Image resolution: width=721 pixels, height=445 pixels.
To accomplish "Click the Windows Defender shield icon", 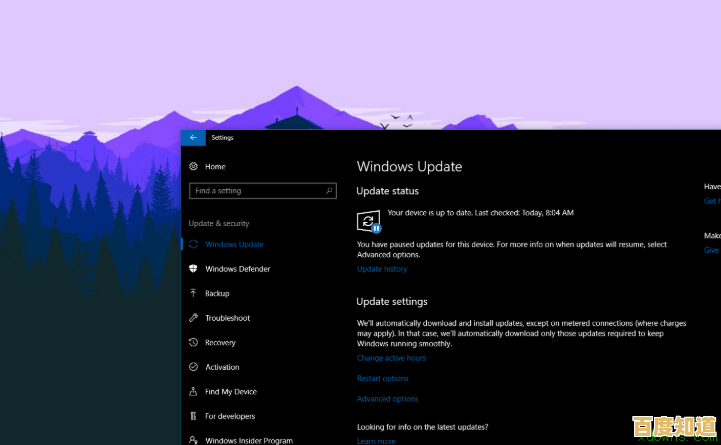I will point(194,268).
